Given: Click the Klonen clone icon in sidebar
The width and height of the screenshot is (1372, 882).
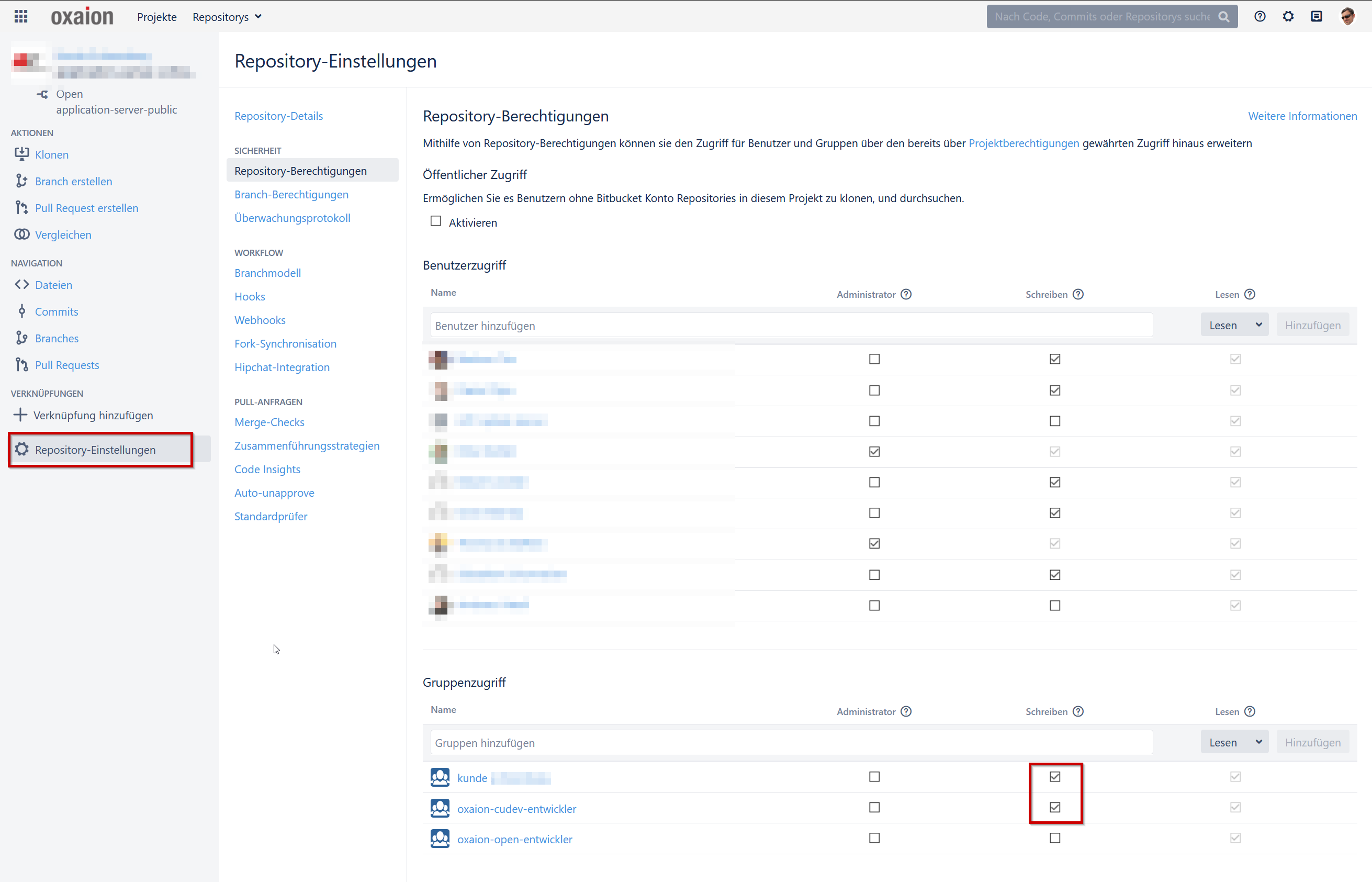Looking at the screenshot, I should [22, 154].
